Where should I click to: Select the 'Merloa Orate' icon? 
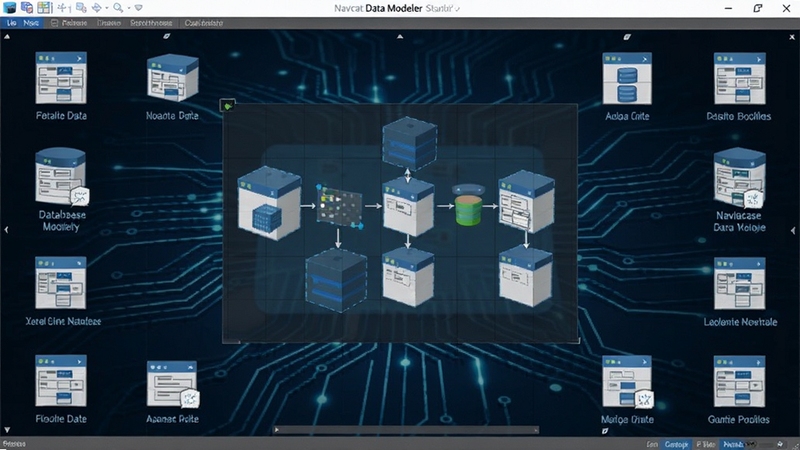pyautogui.click(x=628, y=382)
